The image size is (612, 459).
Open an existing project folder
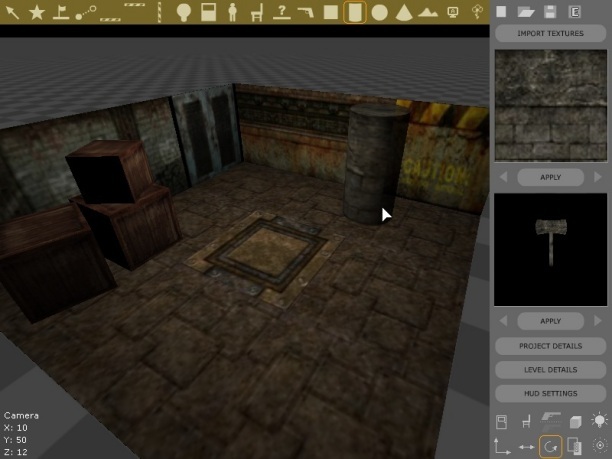tap(526, 12)
